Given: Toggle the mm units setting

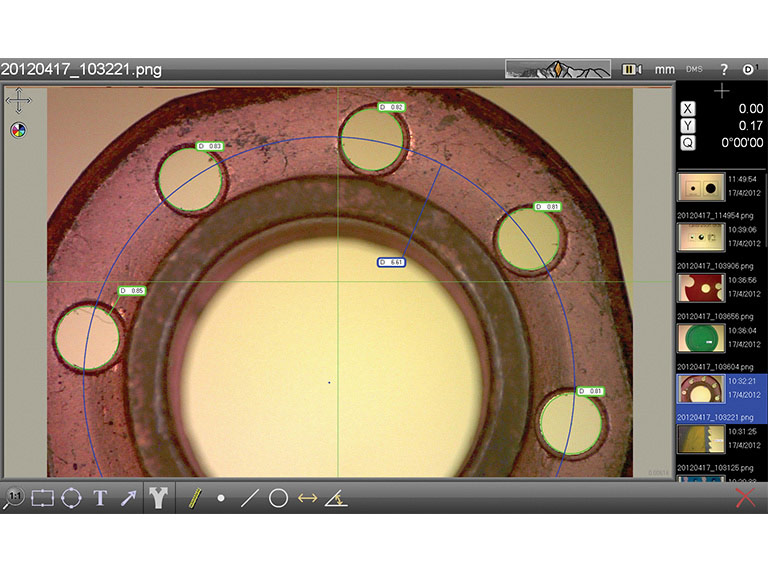Looking at the screenshot, I should coord(664,70).
